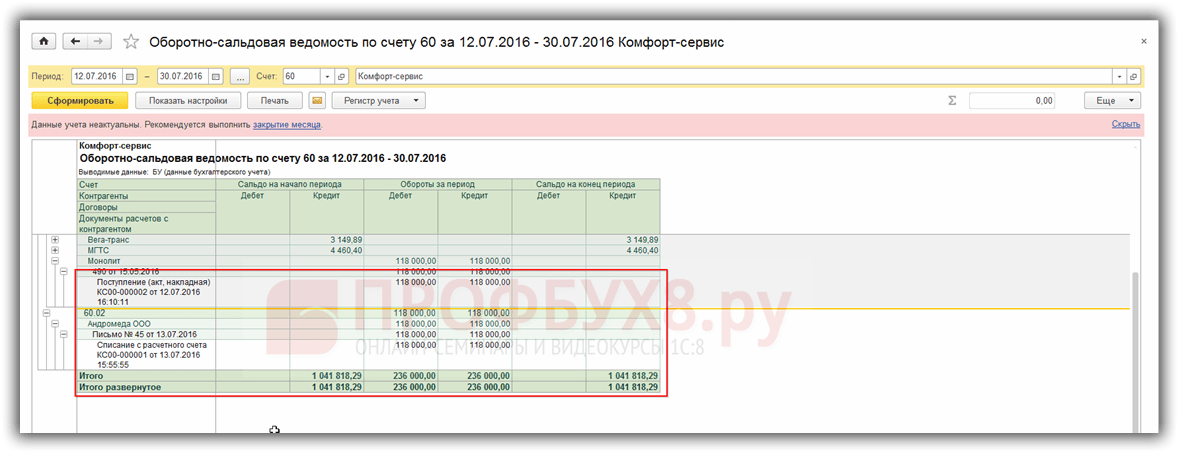The height and width of the screenshot is (453, 1179).
Task: Navigate back with the left arrow
Action: click(74, 41)
